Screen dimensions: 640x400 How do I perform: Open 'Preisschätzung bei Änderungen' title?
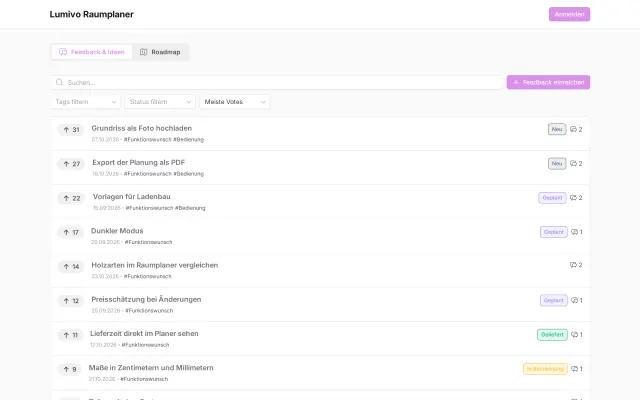coord(146,300)
